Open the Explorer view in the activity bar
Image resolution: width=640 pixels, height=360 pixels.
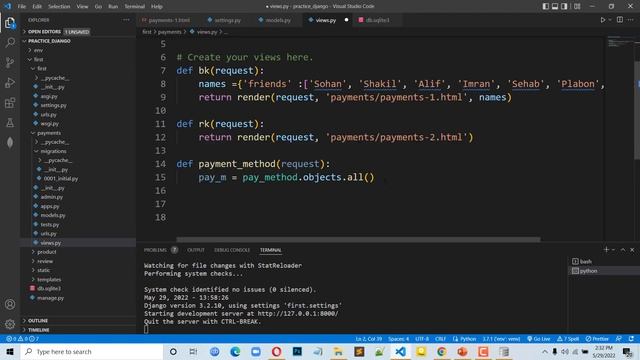(10, 23)
